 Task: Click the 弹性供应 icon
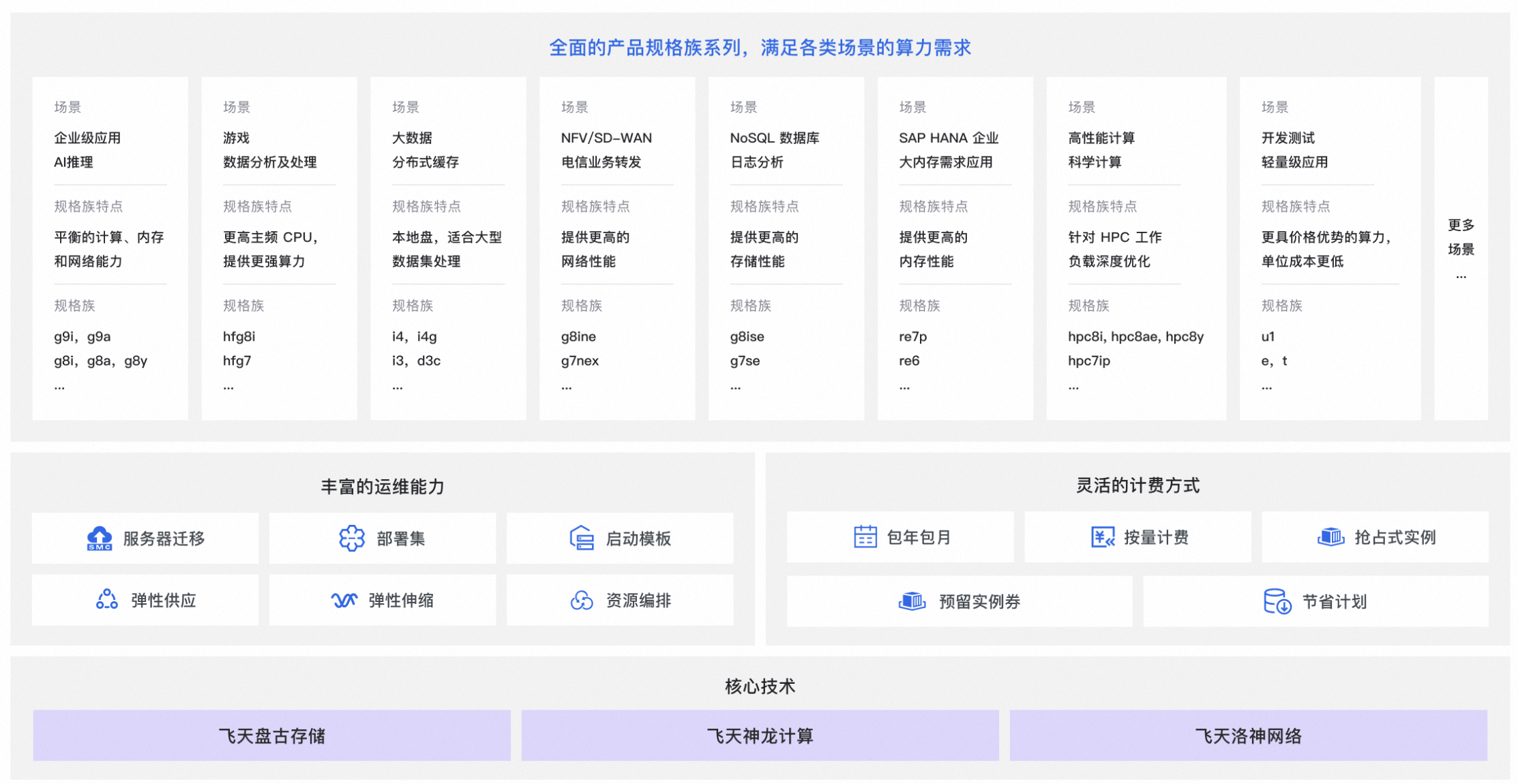coord(106,600)
